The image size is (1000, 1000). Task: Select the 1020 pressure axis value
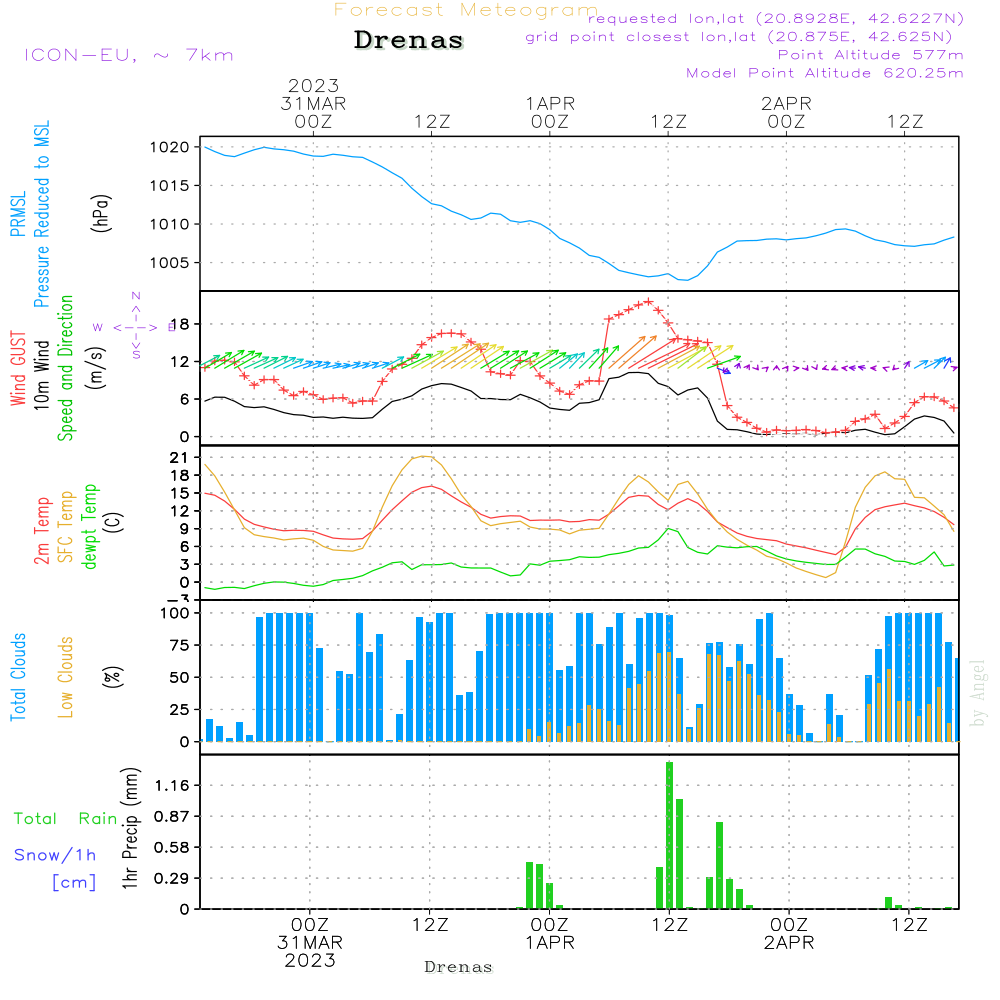coord(170,147)
